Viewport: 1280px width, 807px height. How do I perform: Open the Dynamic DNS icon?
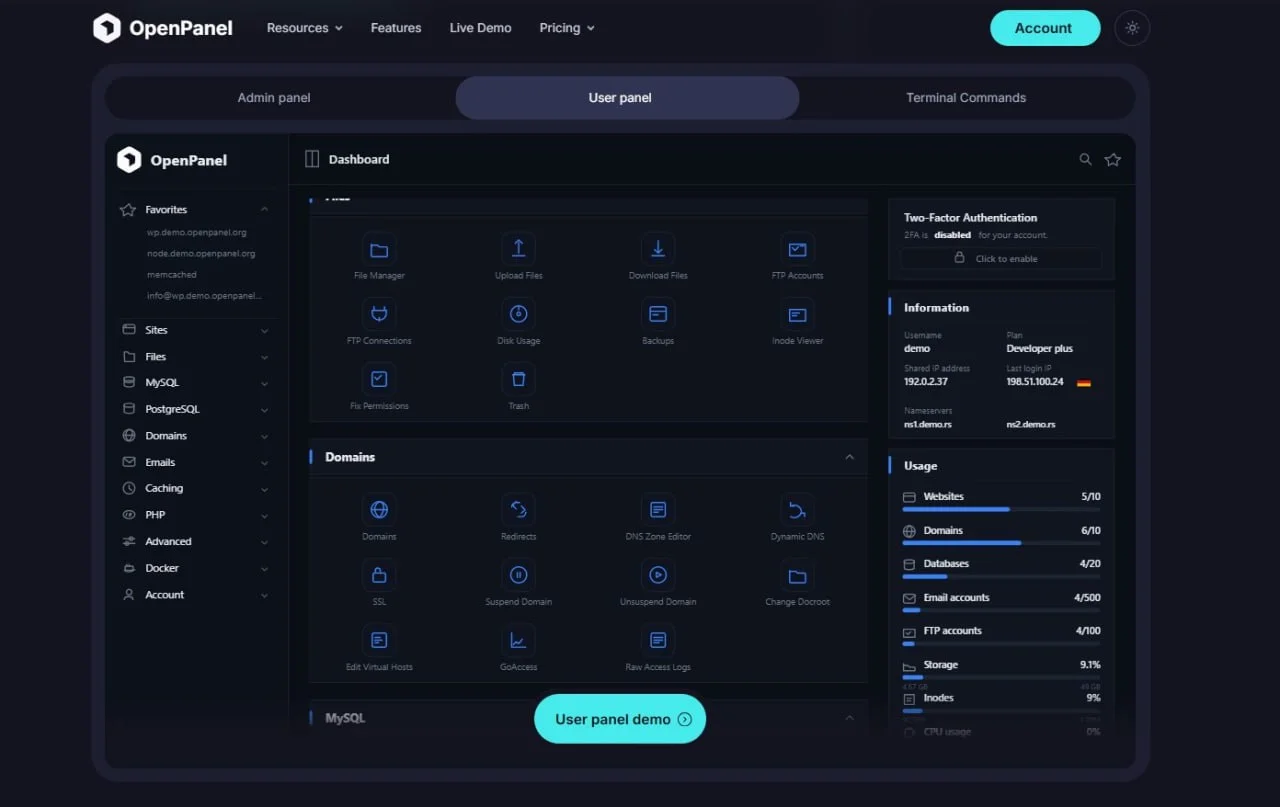point(797,510)
